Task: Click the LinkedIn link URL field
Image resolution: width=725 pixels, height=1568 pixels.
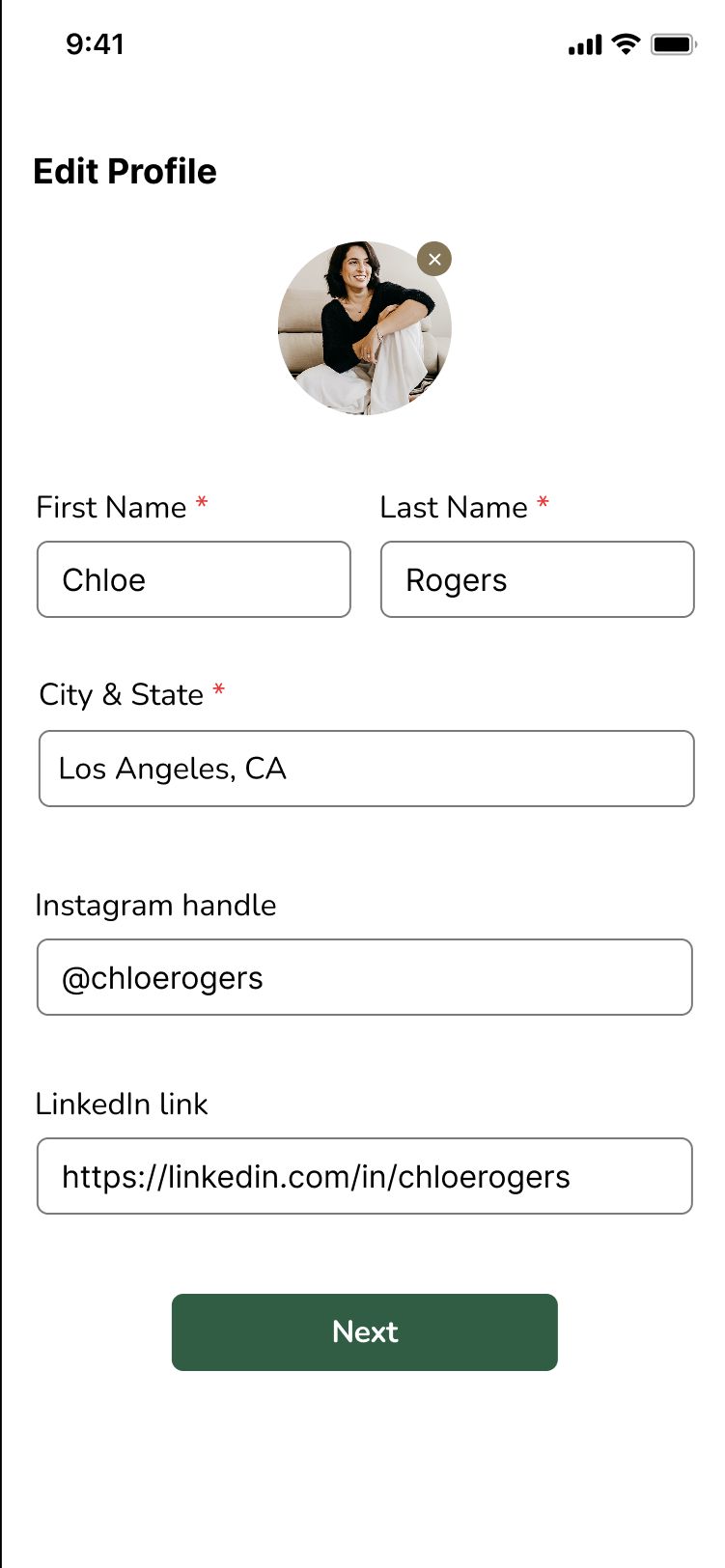Action: pos(364,1176)
